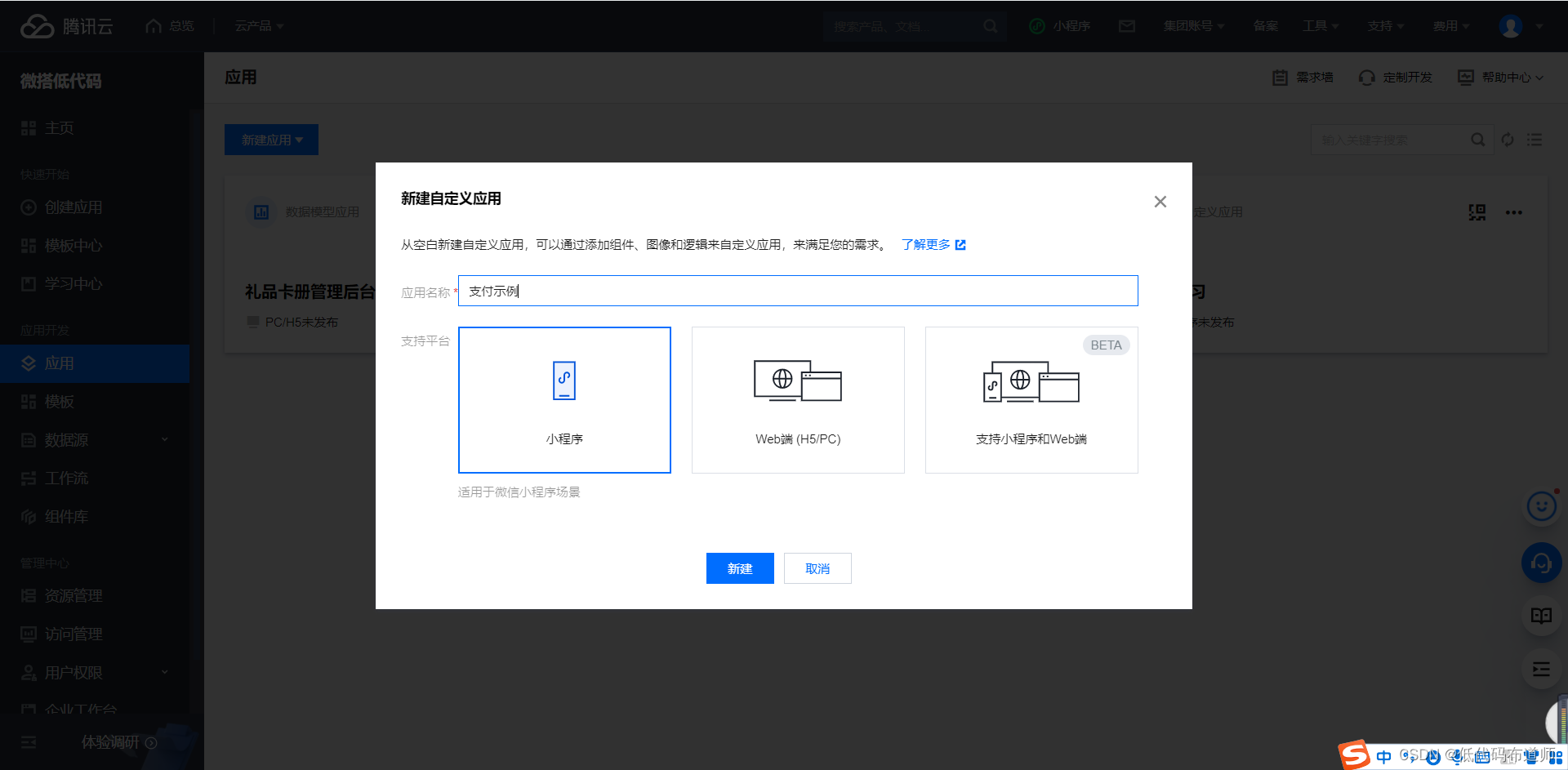Open 备案 in the top bar

pyautogui.click(x=1265, y=26)
